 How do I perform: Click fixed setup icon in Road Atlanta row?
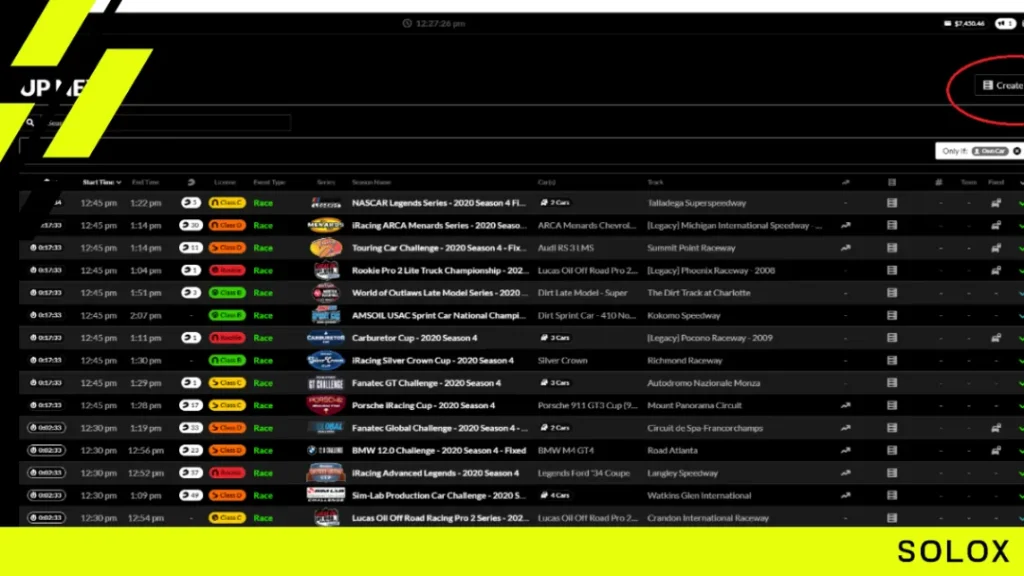pos(996,451)
